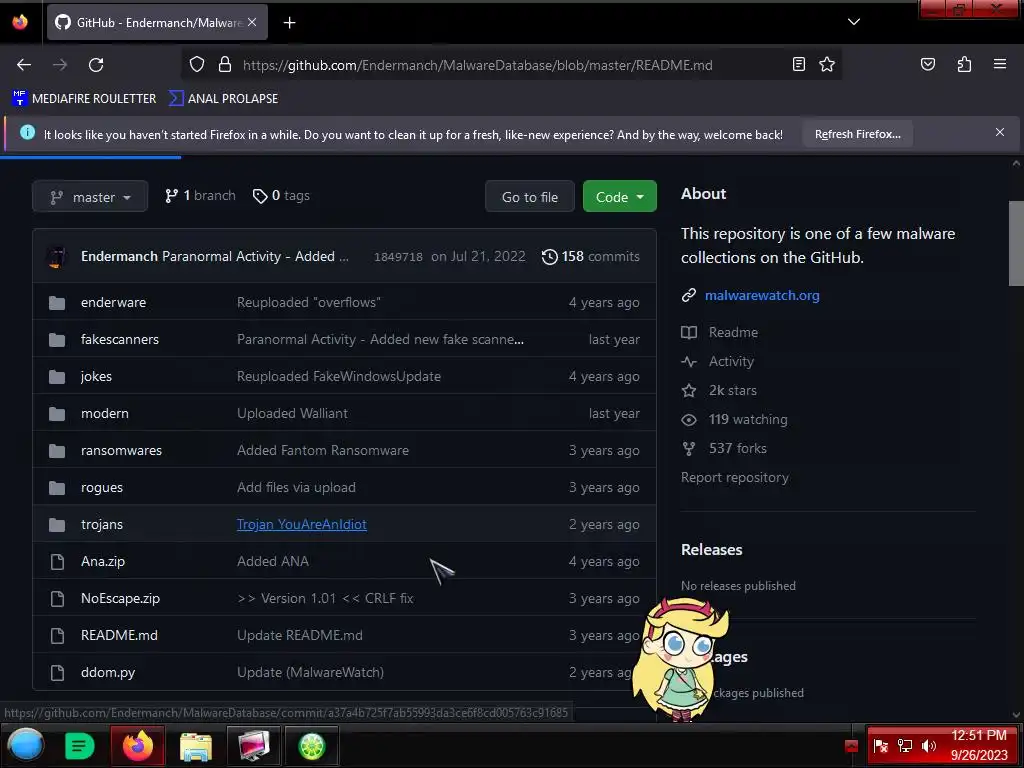The image size is (1024, 768).
Task: Open the second bookmark in bookmarks bar
Action: pos(223,99)
